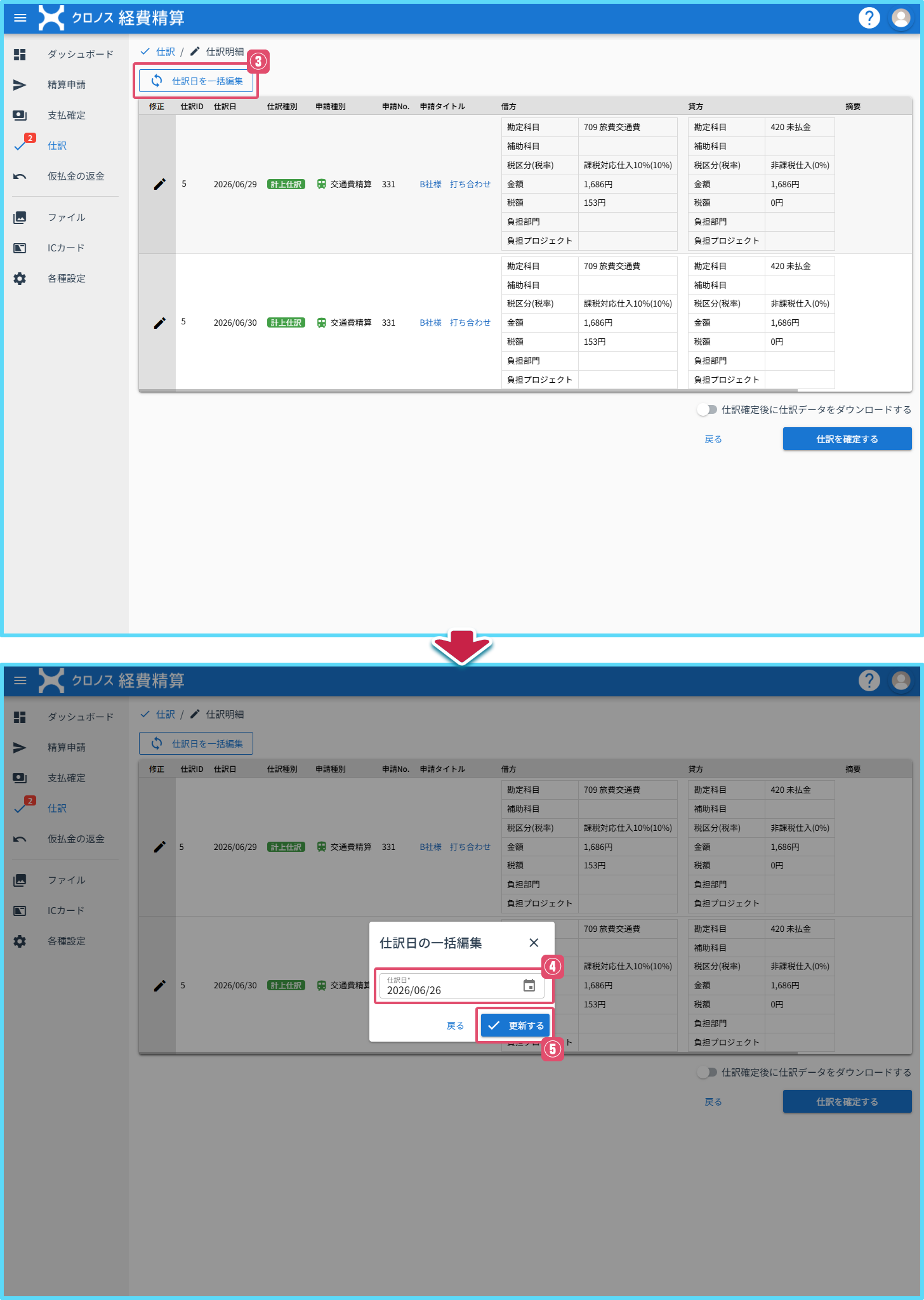Click the calendar icon in the 仕訳日 date field

529,985
